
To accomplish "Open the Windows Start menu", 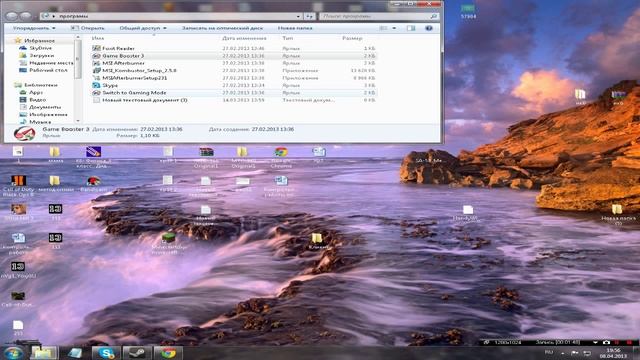I will pos(13,353).
